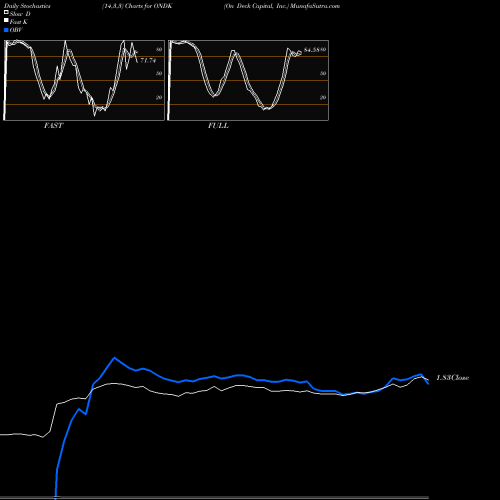Select the 'Slow D' legend label
Image resolution: width=500 pixels, height=500 pixels.
tap(20, 14)
